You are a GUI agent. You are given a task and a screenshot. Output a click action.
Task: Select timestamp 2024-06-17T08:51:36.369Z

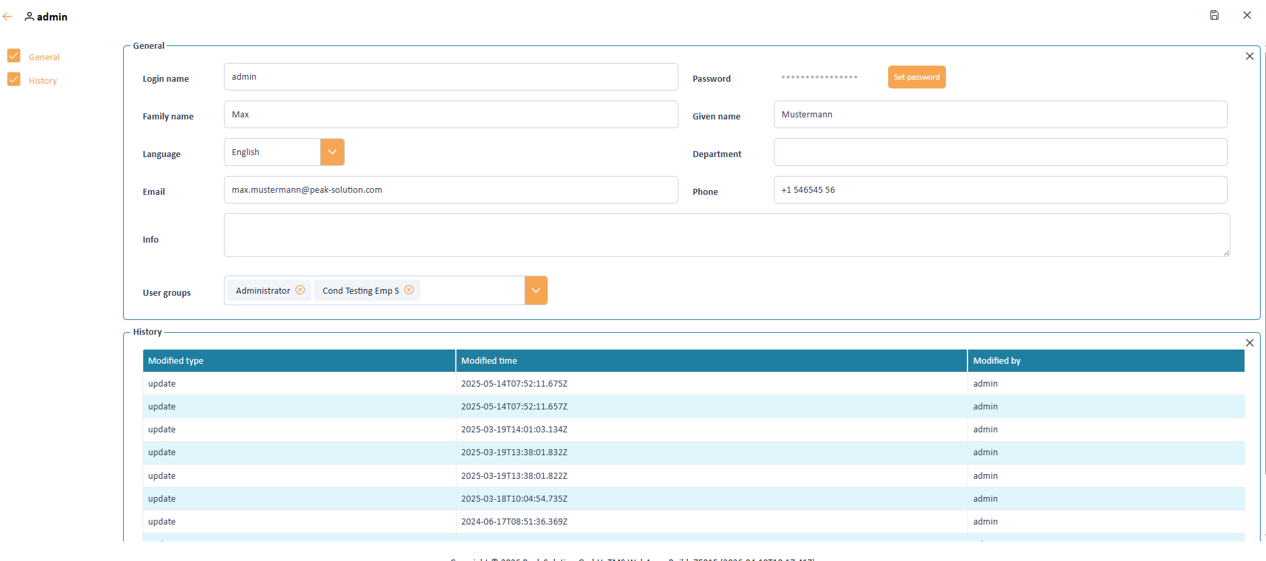pos(514,522)
